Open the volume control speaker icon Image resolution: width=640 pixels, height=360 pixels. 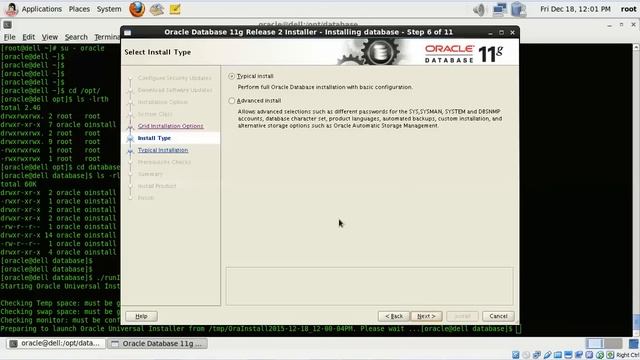479,9
